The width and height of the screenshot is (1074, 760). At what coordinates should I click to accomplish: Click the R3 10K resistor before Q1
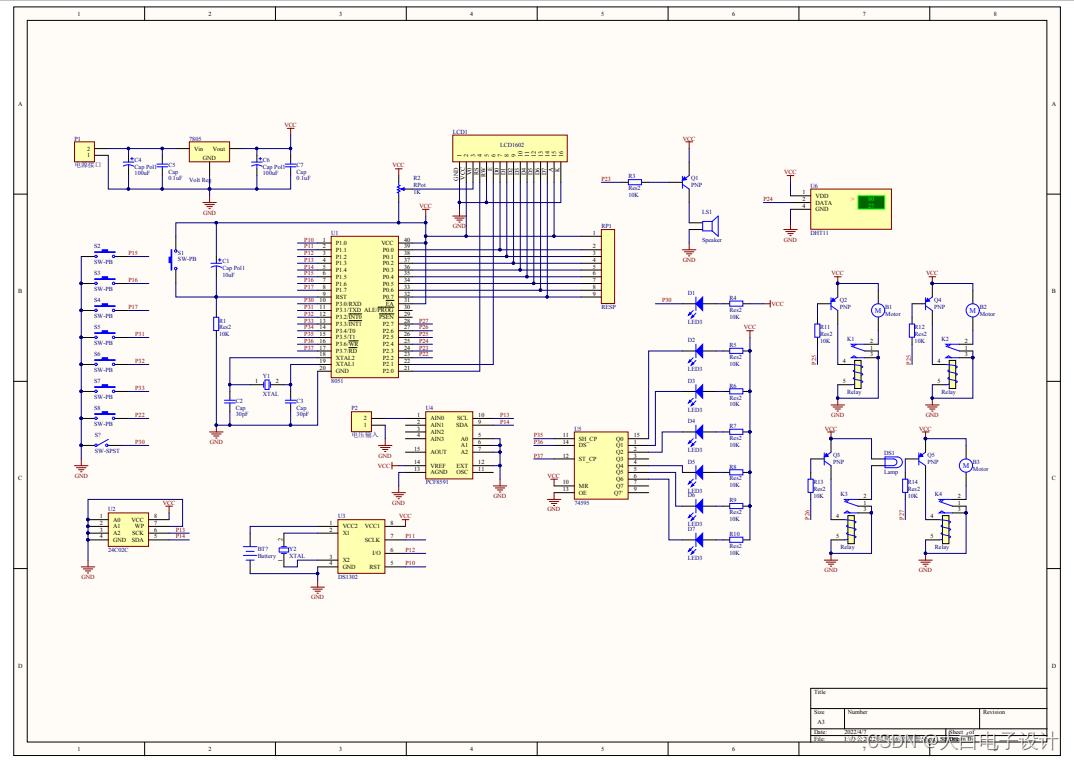pyautogui.click(x=634, y=182)
